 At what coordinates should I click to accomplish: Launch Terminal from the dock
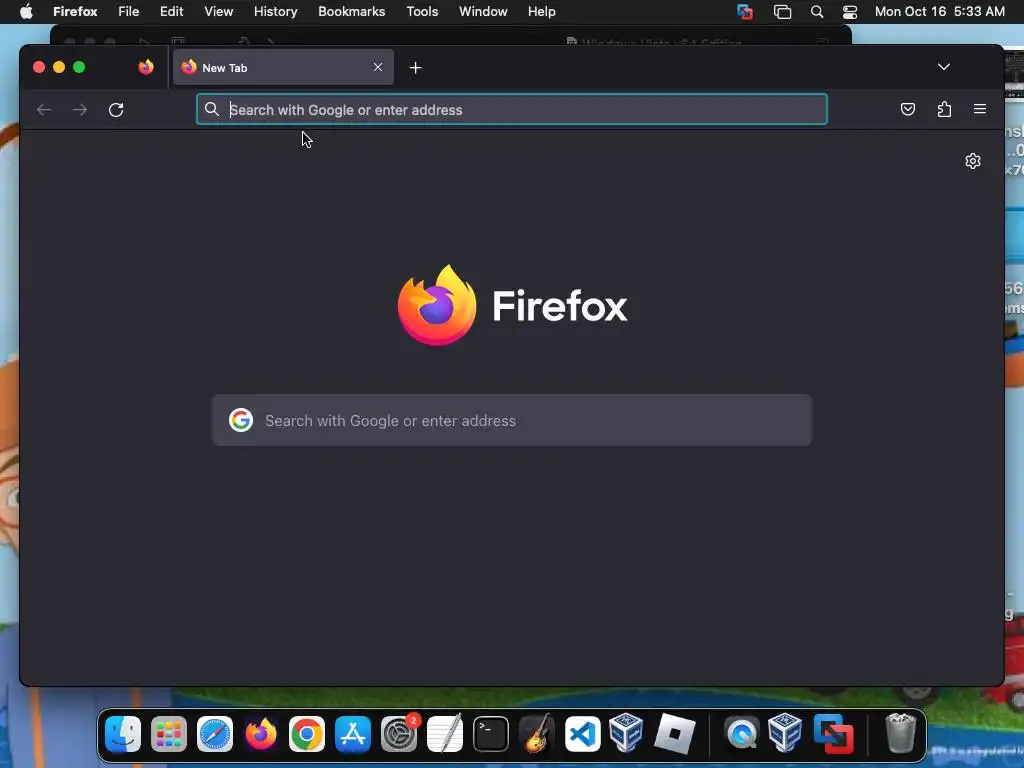(490, 734)
